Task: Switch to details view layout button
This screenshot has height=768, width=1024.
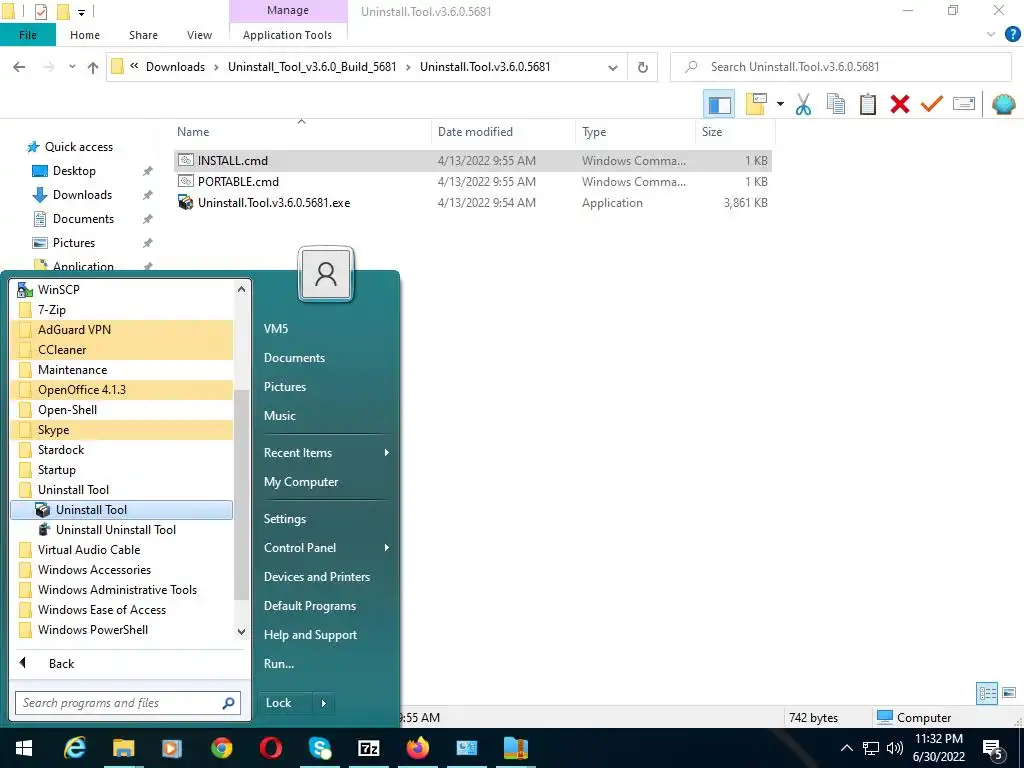Action: coord(987,693)
